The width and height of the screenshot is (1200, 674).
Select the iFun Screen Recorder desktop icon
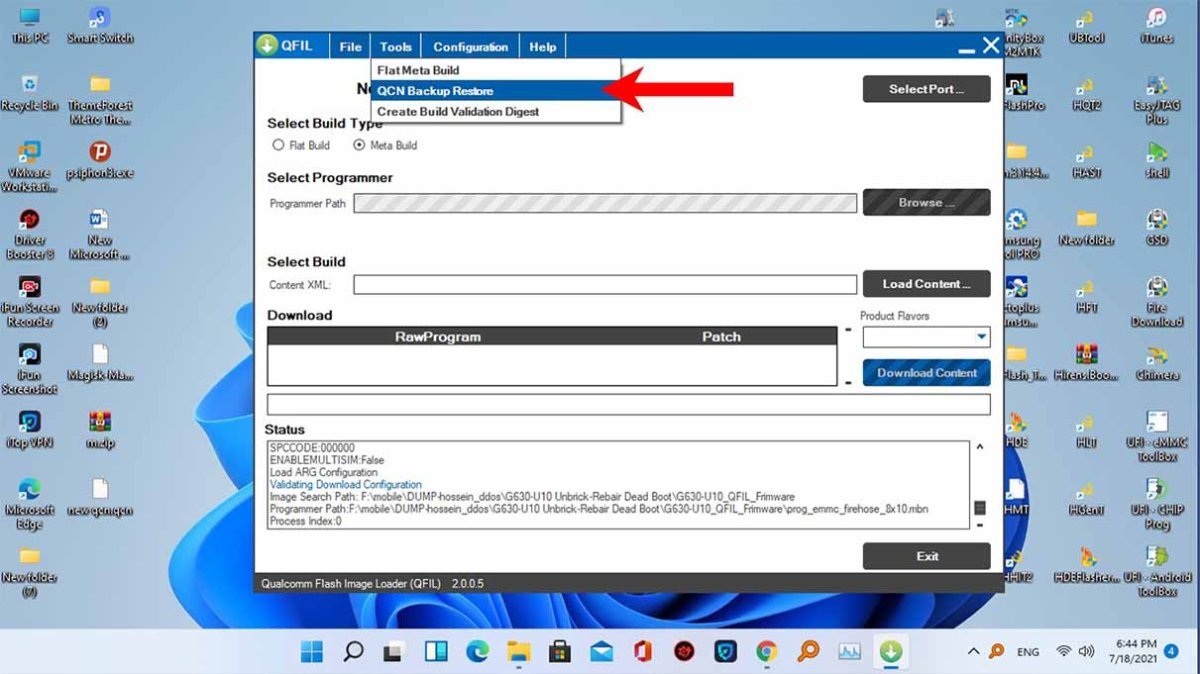point(30,301)
